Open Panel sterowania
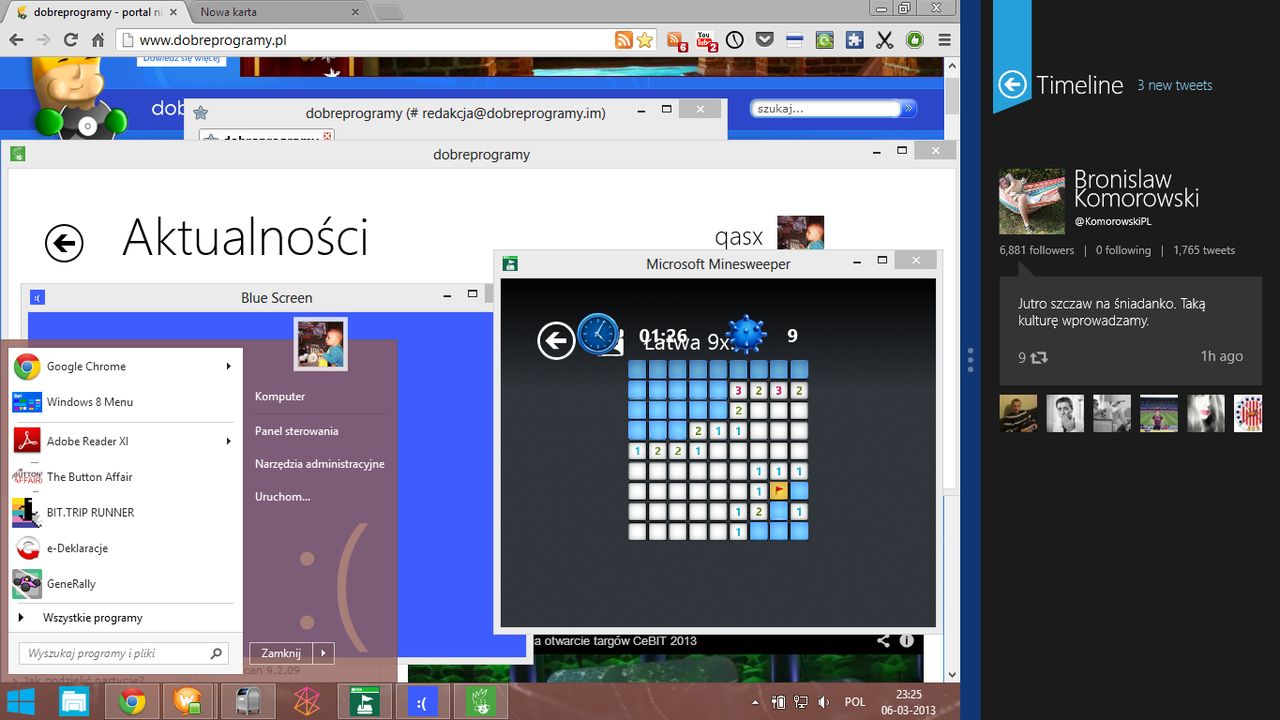Image resolution: width=1280 pixels, height=720 pixels. click(x=296, y=431)
